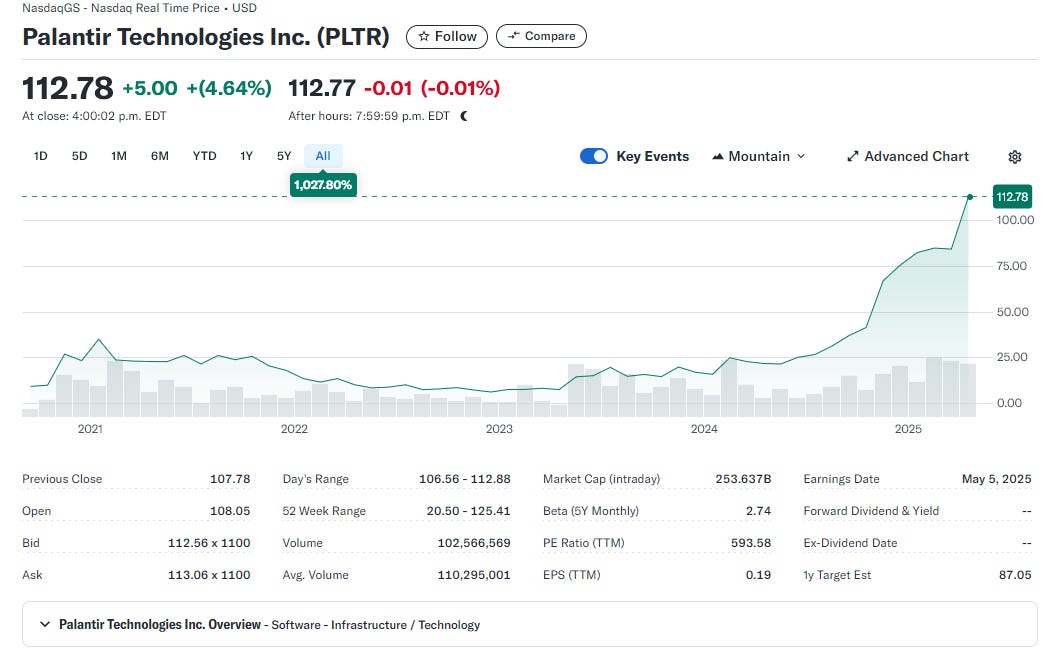Click the Volume value 102,566,569

pos(474,543)
